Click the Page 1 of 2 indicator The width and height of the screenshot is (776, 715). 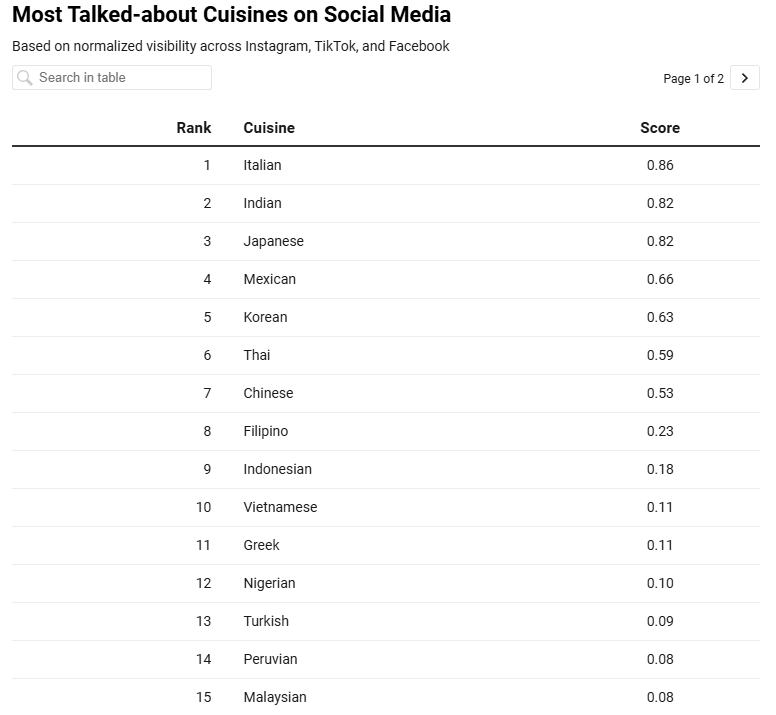[x=693, y=79]
